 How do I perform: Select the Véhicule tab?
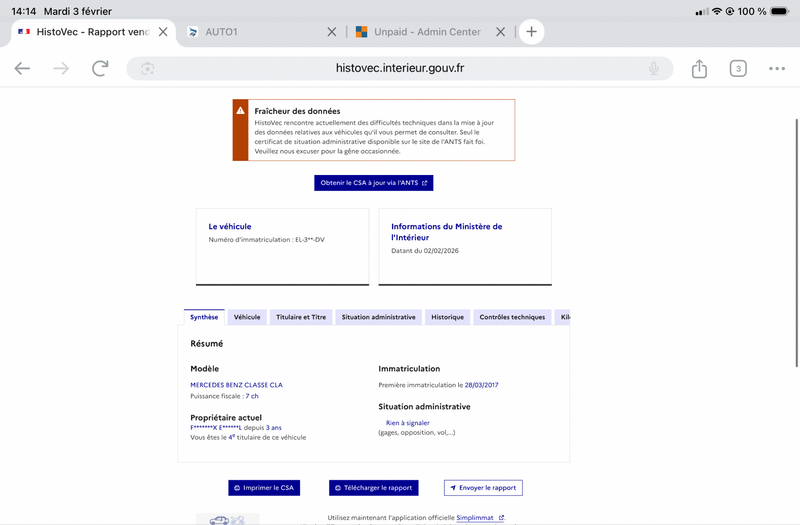(x=247, y=317)
